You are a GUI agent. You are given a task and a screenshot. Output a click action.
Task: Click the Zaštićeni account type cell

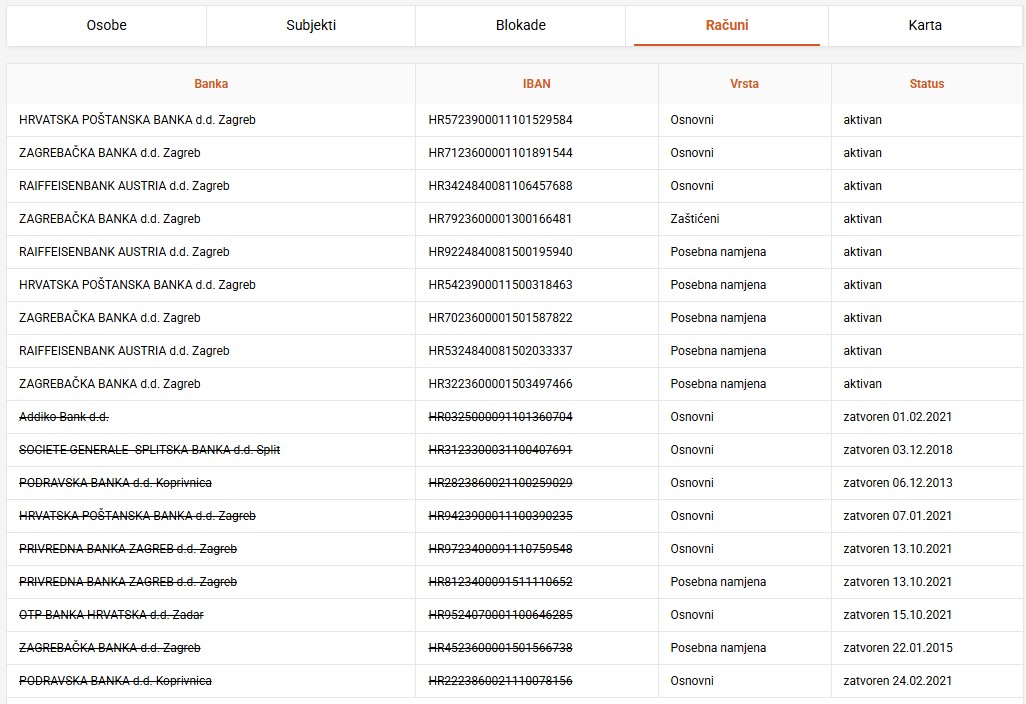click(694, 219)
